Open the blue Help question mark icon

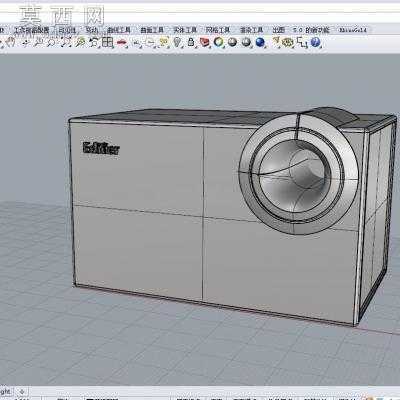[x=315, y=42]
